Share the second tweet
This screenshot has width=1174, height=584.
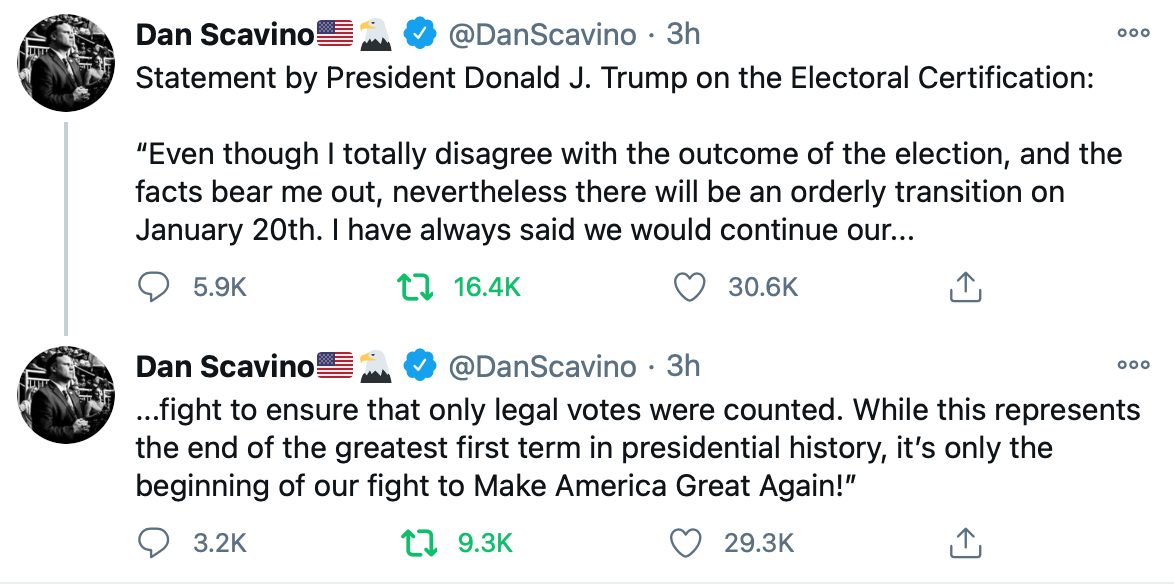click(x=964, y=543)
